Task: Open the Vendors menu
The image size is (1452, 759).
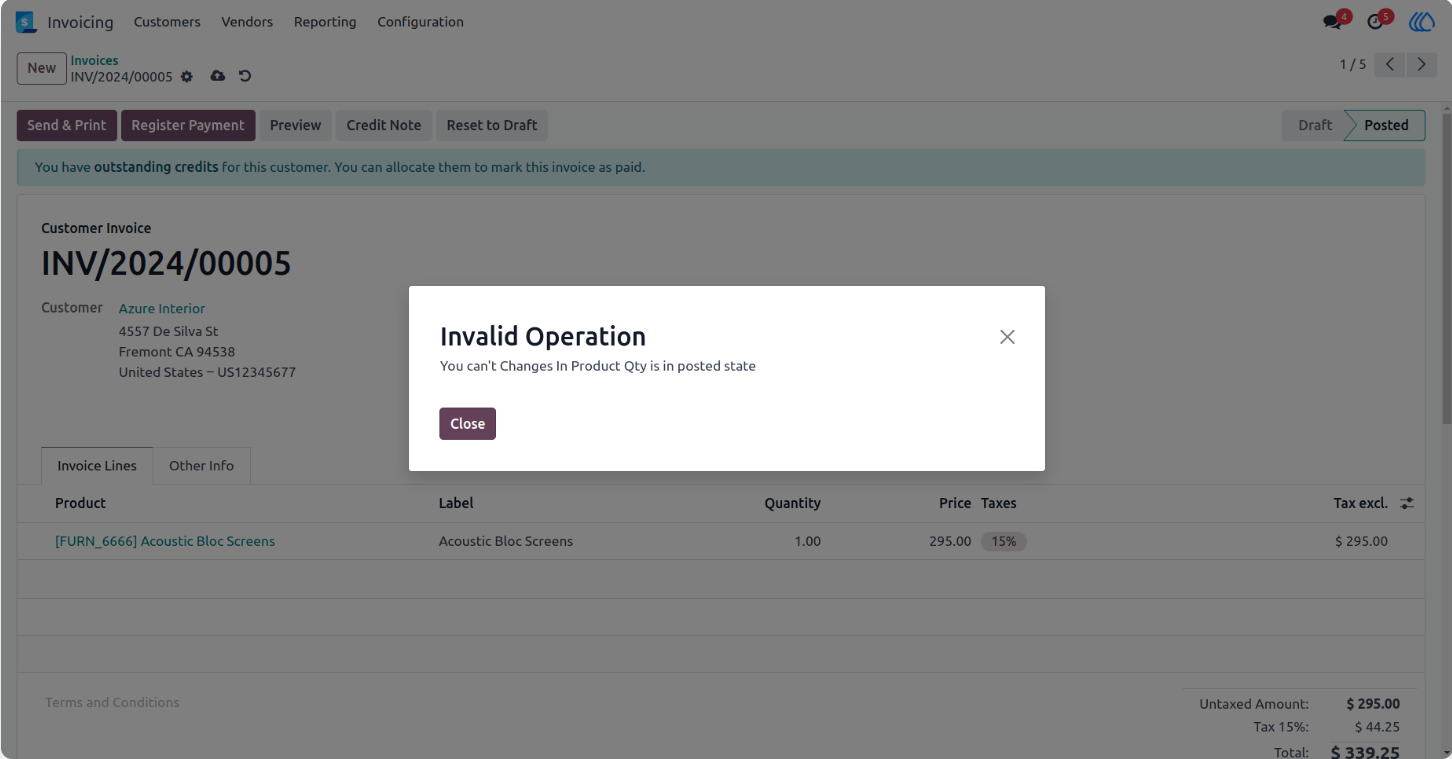Action: pos(247,22)
